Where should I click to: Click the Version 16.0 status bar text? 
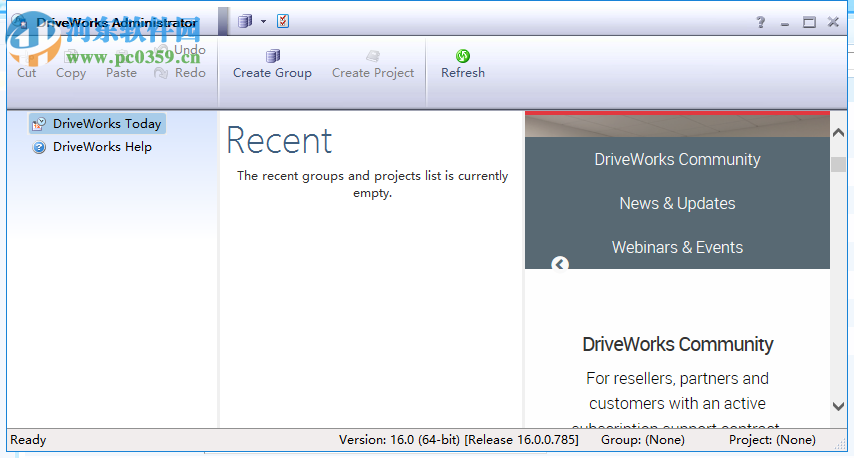[x=459, y=439]
